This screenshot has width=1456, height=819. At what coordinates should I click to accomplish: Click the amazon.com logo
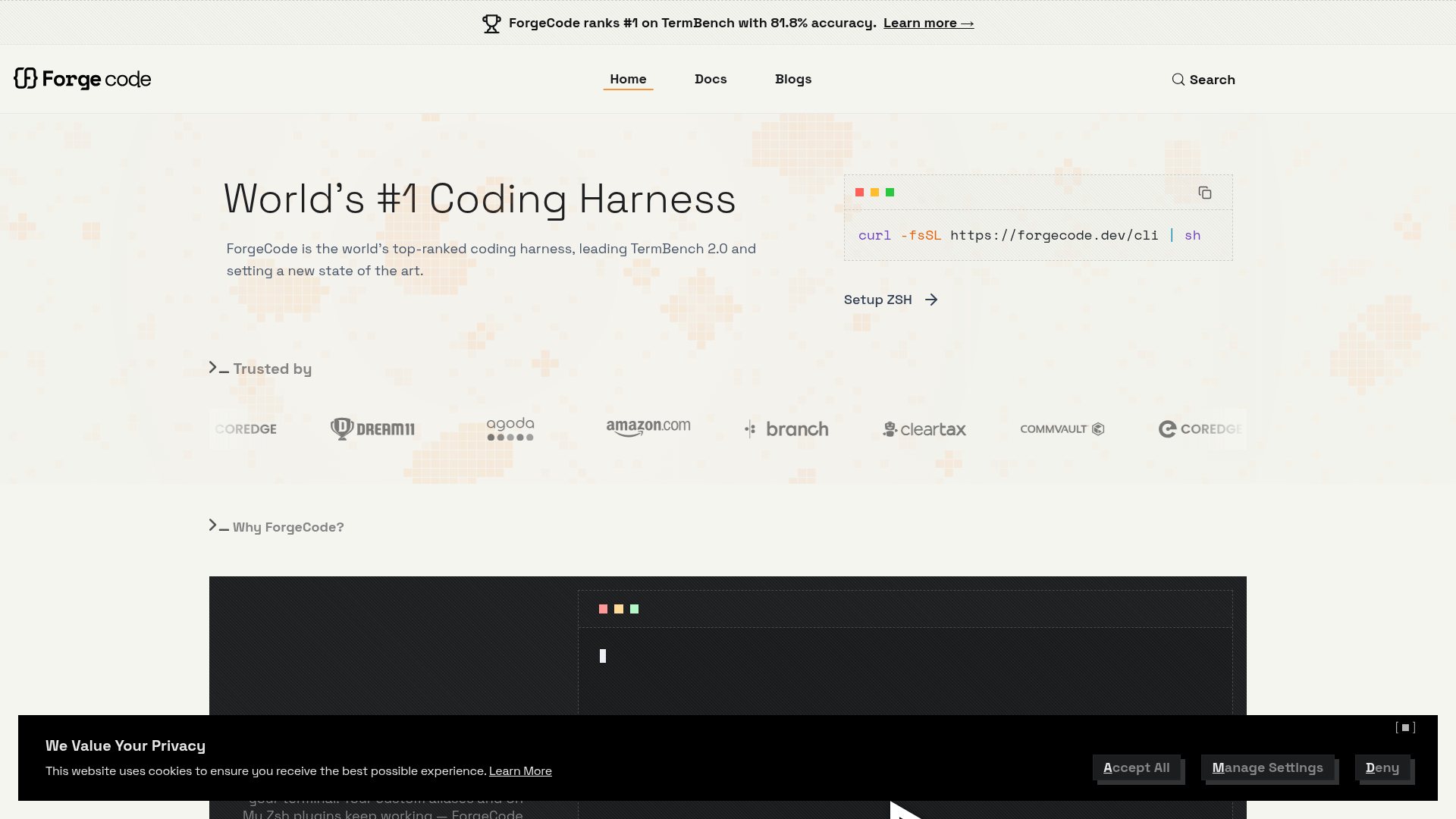(x=648, y=428)
